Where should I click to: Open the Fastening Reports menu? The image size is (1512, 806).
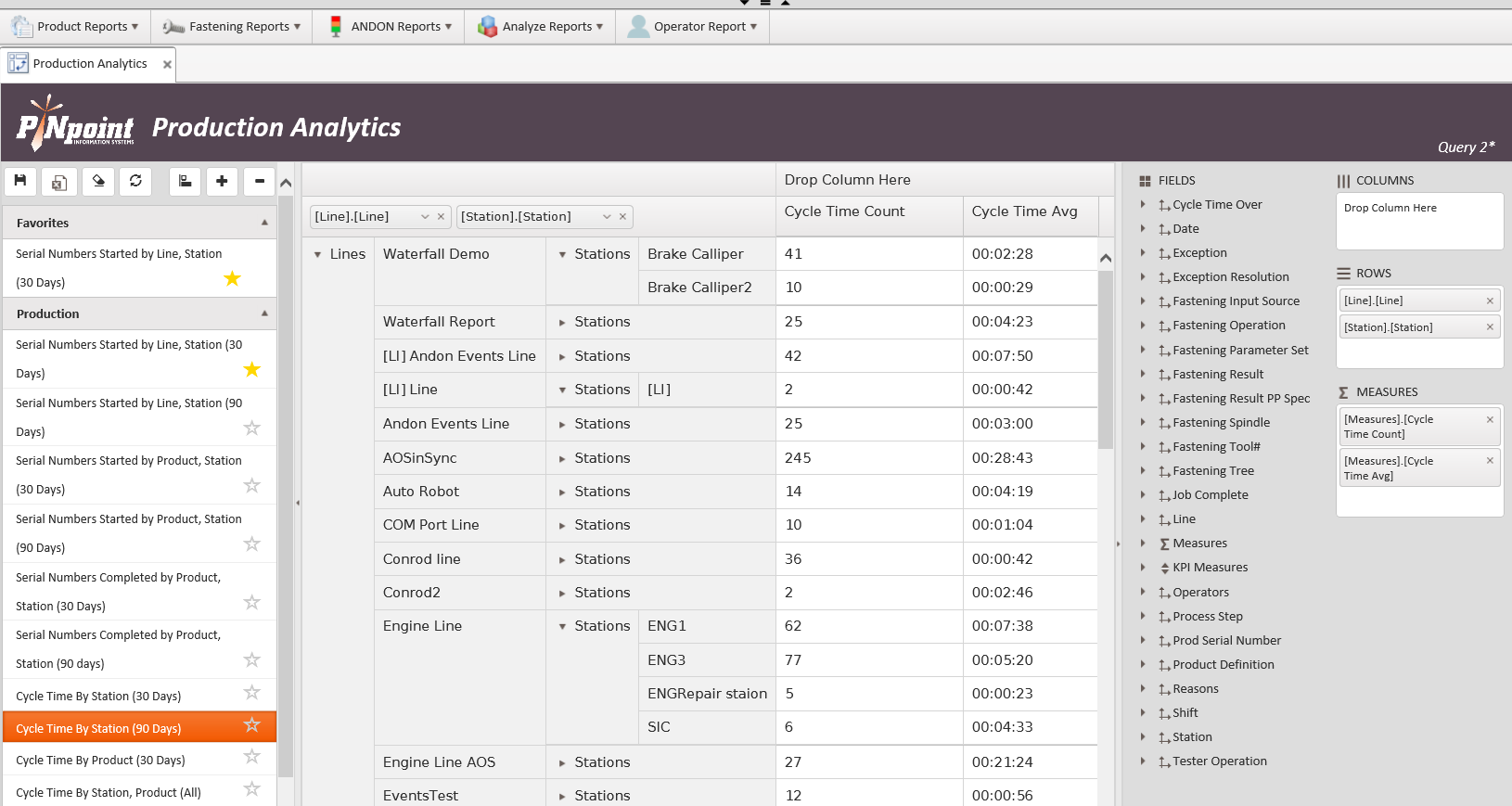pos(232,27)
